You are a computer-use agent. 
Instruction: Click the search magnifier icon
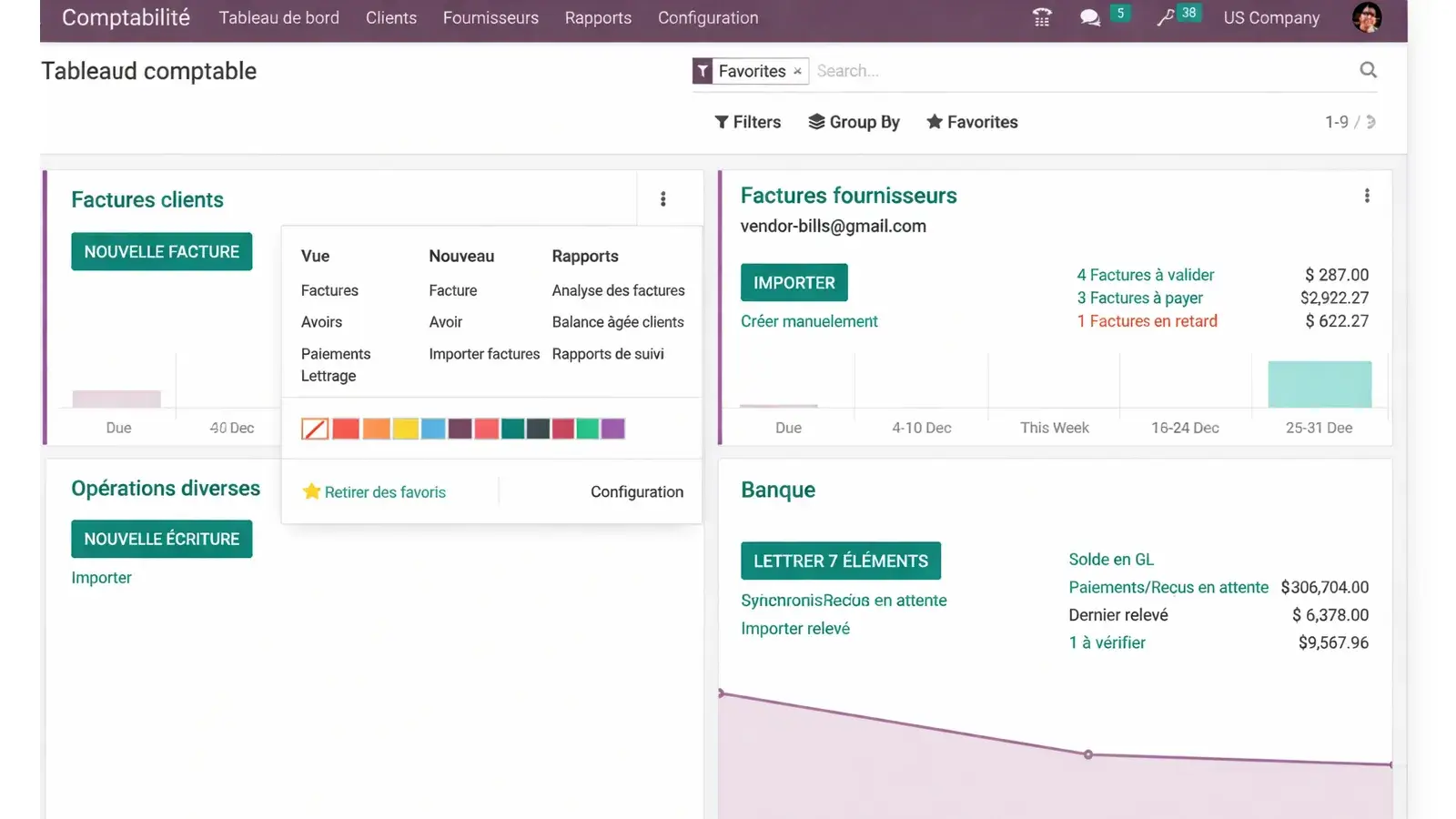point(1369,70)
